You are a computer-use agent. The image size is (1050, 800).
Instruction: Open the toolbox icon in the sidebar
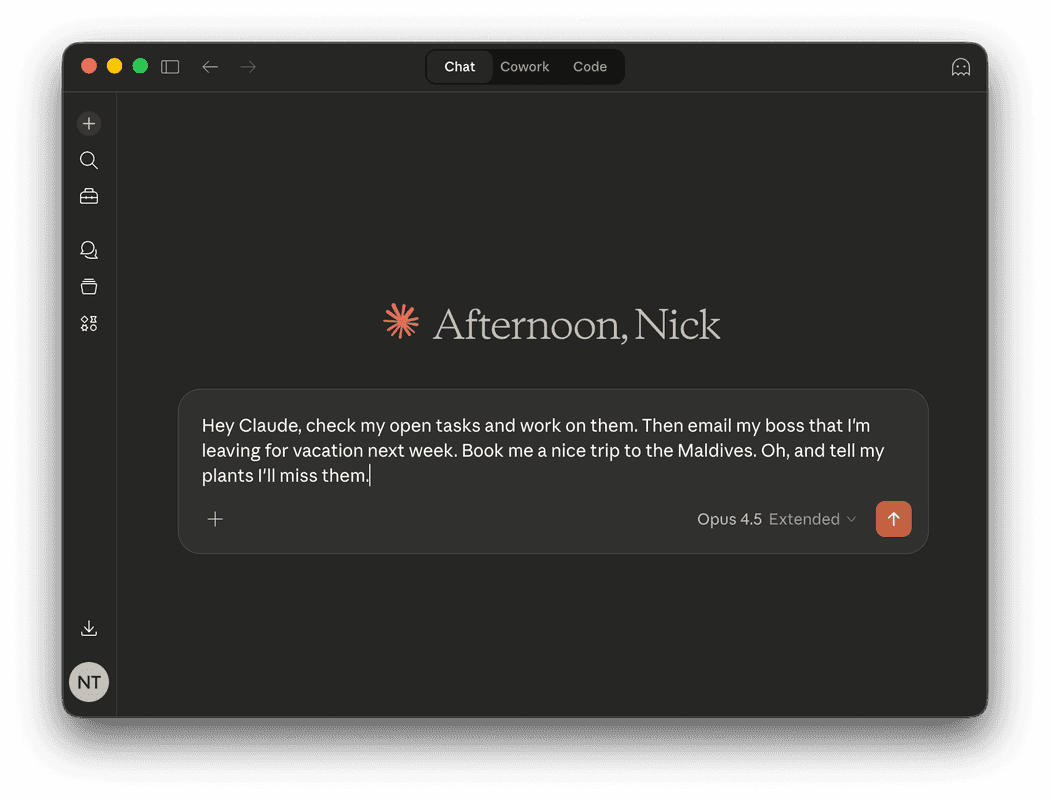click(x=88, y=195)
